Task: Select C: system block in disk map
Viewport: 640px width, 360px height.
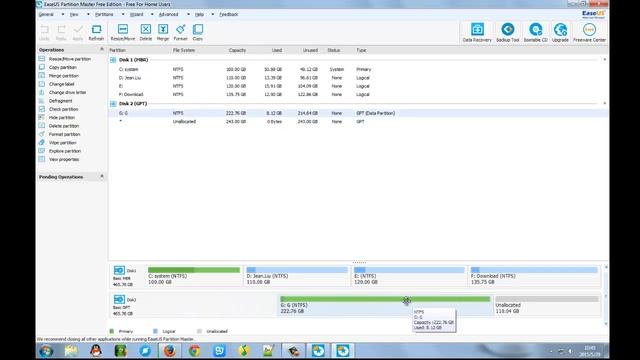Action: pos(194,276)
